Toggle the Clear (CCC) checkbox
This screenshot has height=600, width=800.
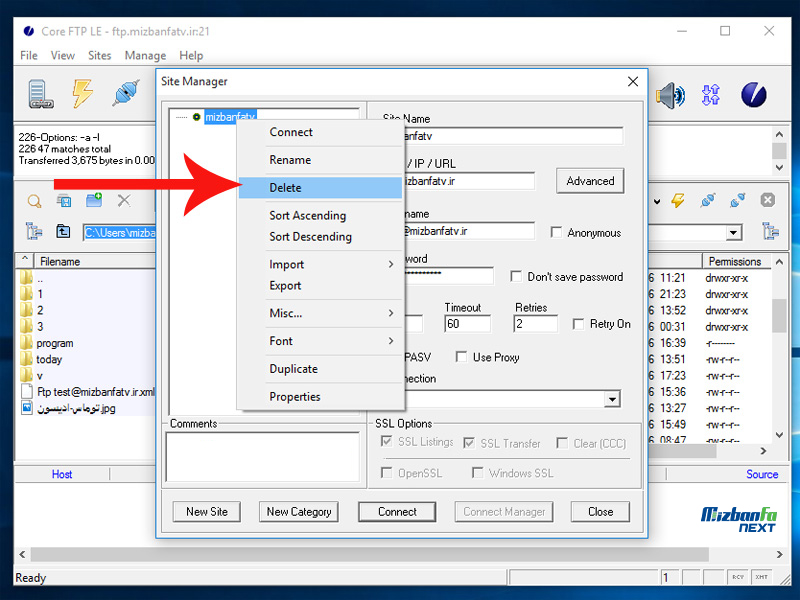[562, 443]
